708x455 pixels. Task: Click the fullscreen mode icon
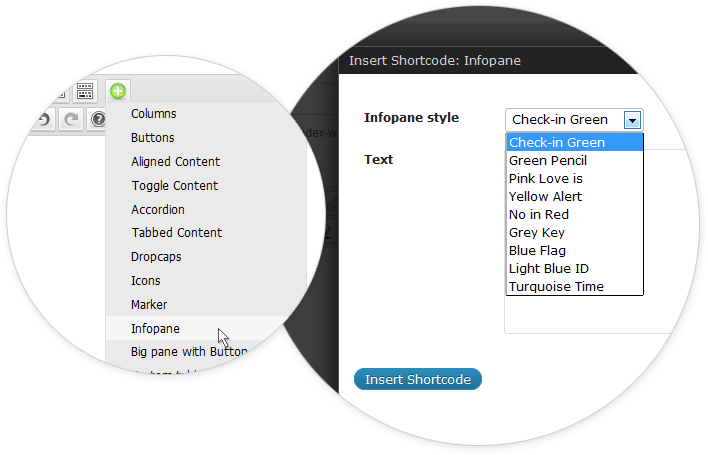58,91
